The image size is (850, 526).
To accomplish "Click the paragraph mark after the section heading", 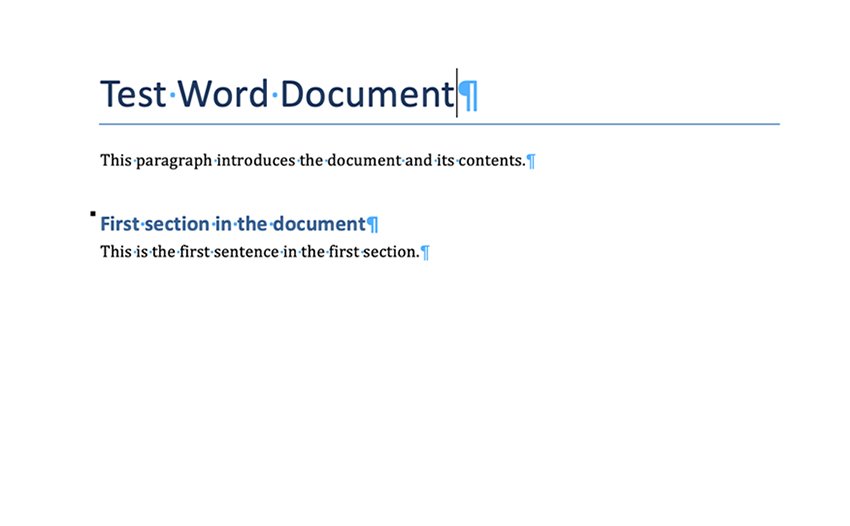I will pos(373,225).
